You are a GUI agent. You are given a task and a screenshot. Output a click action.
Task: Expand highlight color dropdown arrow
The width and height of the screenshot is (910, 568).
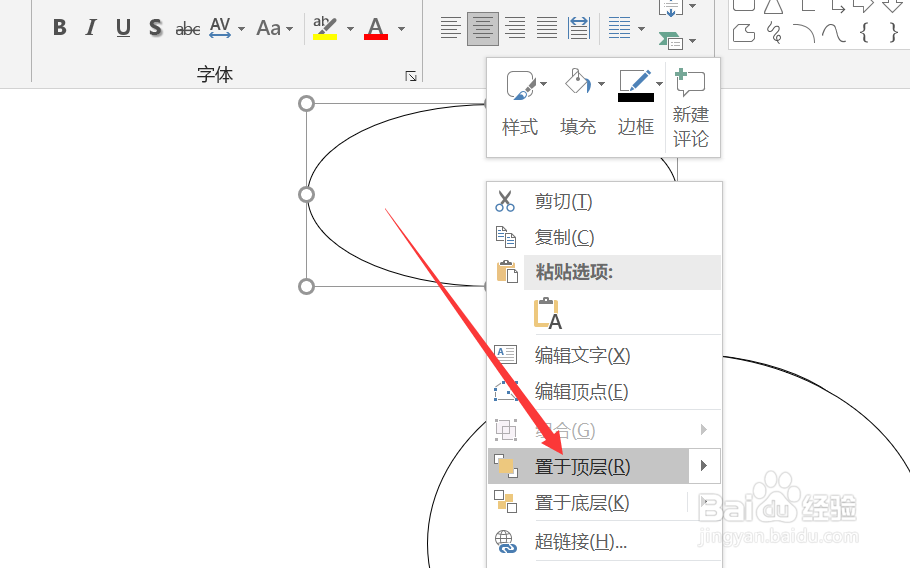click(x=350, y=28)
